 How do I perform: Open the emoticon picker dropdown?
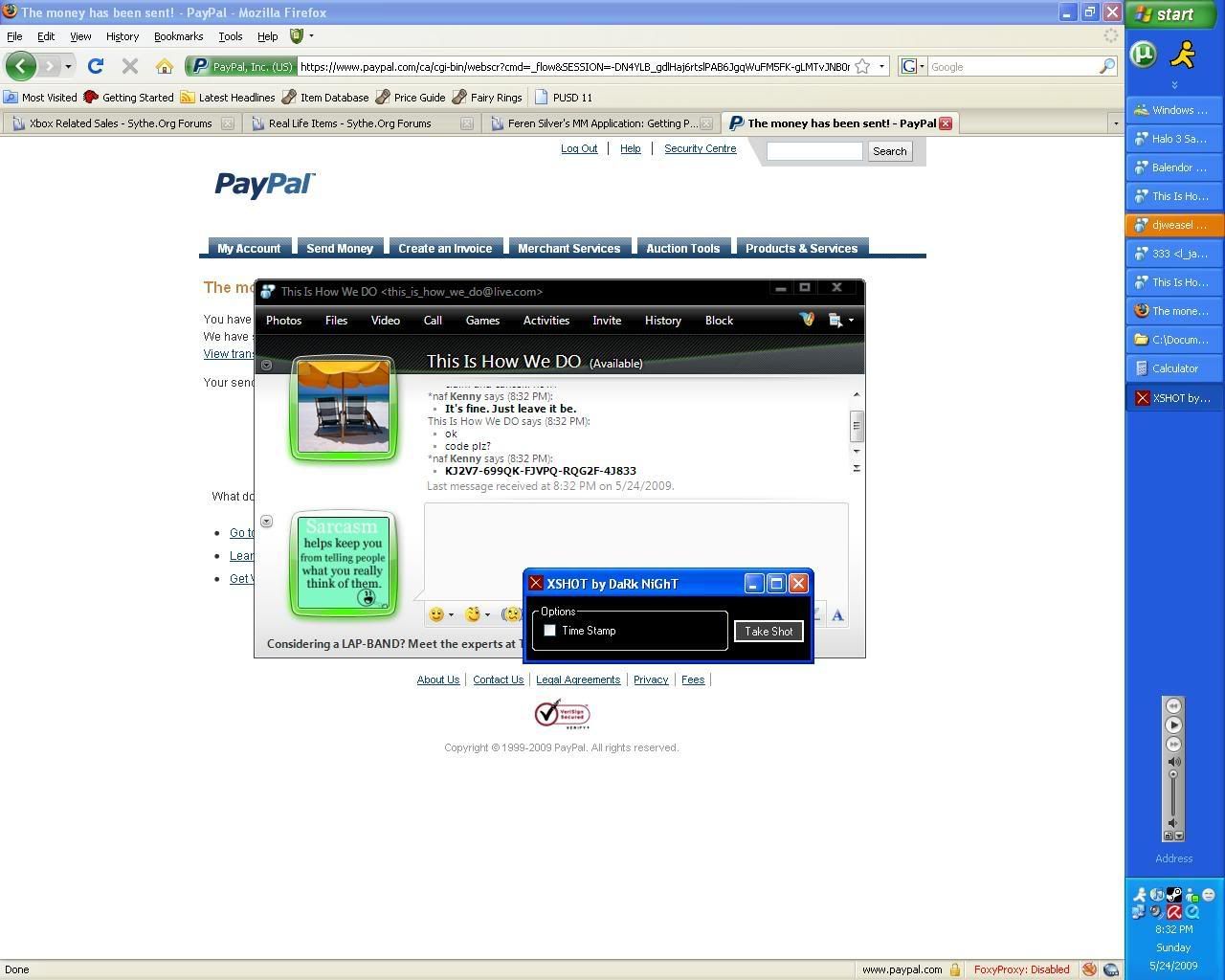(451, 614)
